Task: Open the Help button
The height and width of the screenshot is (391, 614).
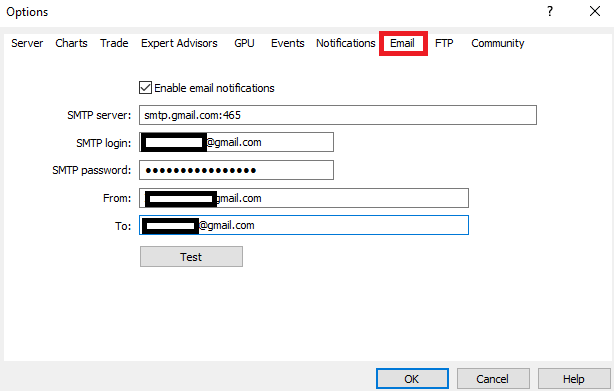Action: [x=574, y=378]
